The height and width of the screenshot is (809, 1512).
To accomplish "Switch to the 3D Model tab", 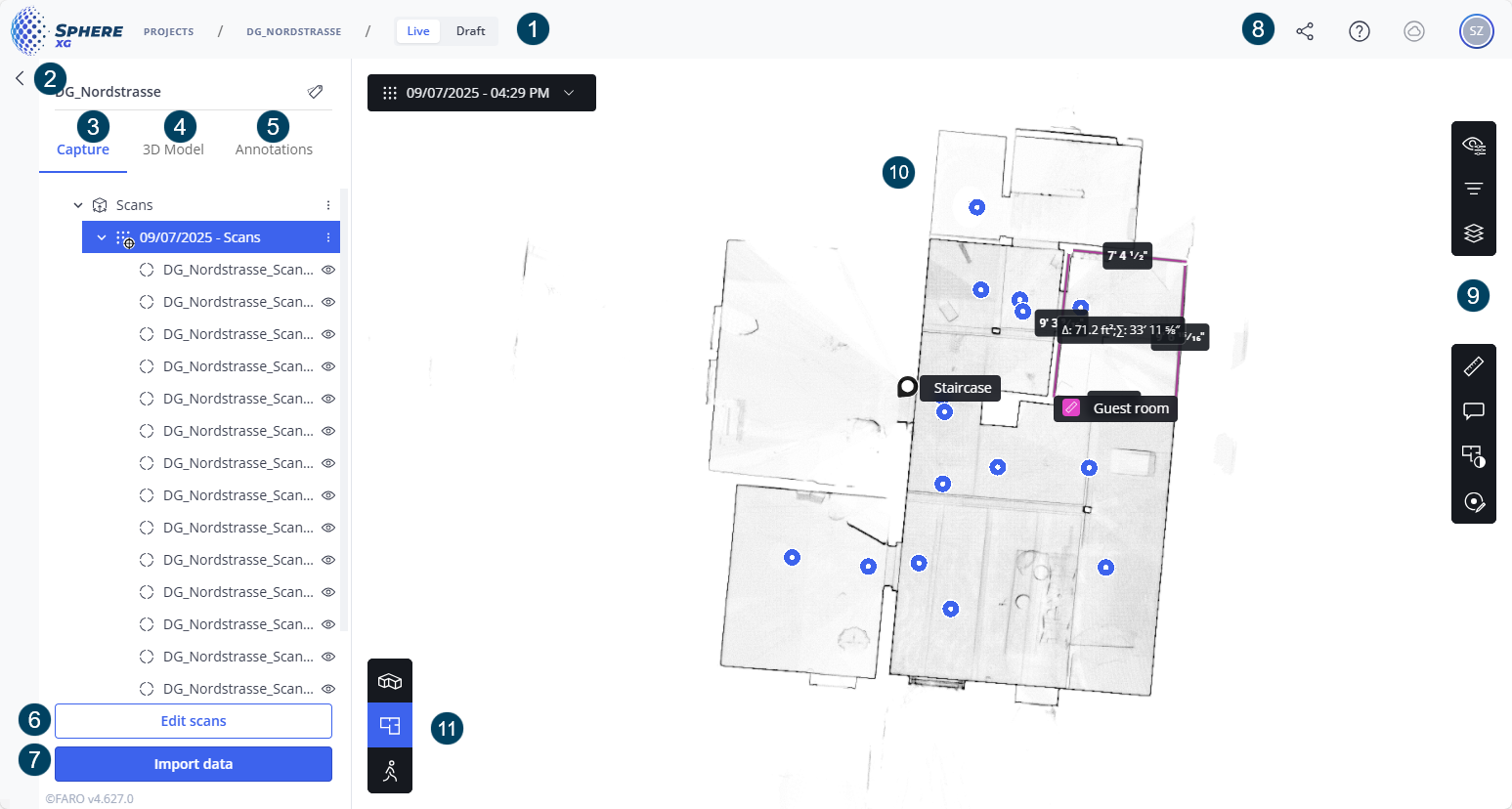I will coord(173,149).
